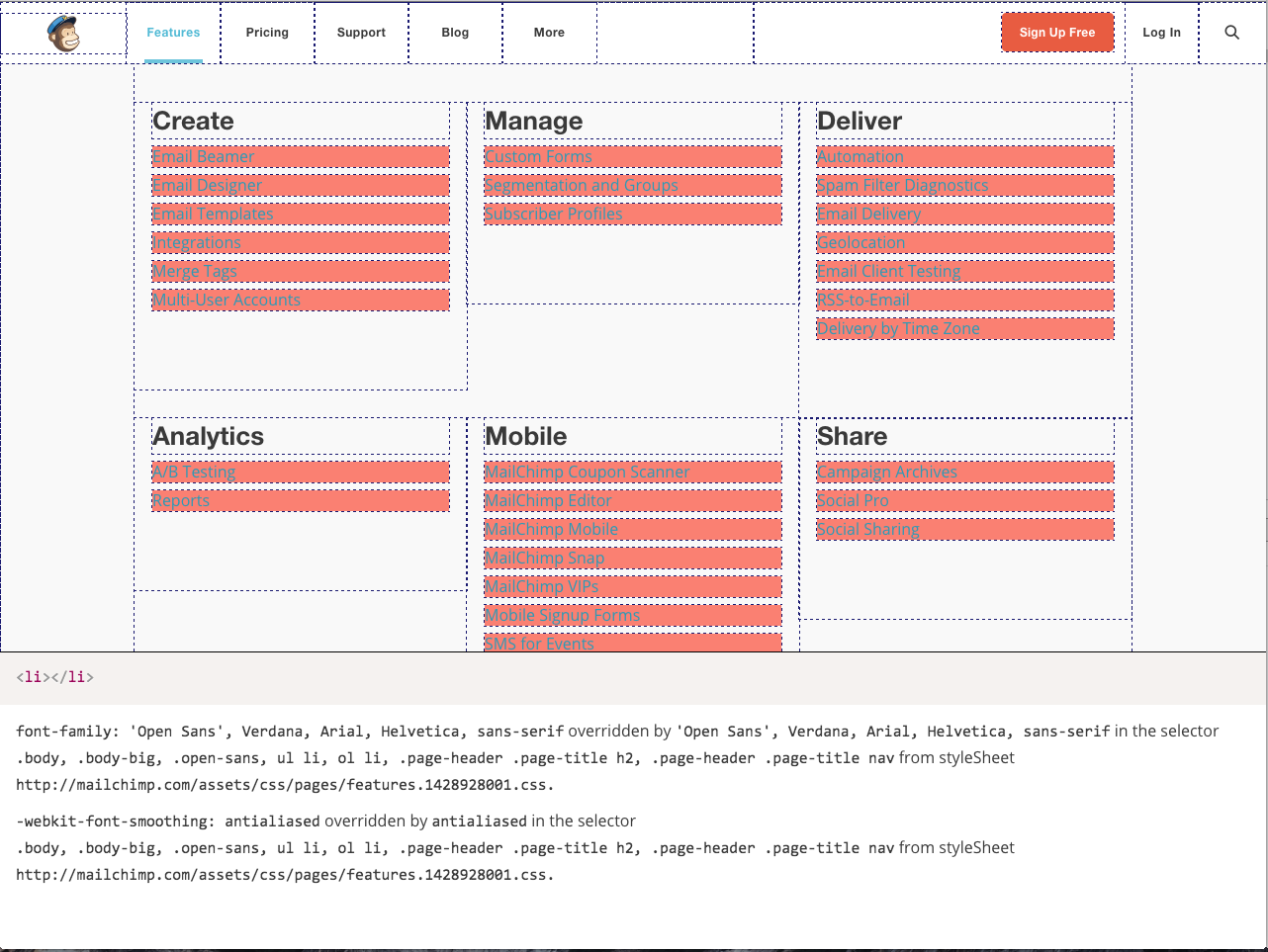Viewport: 1268px width, 952px height.
Task: Open the Merge Tags link
Action: point(195,271)
